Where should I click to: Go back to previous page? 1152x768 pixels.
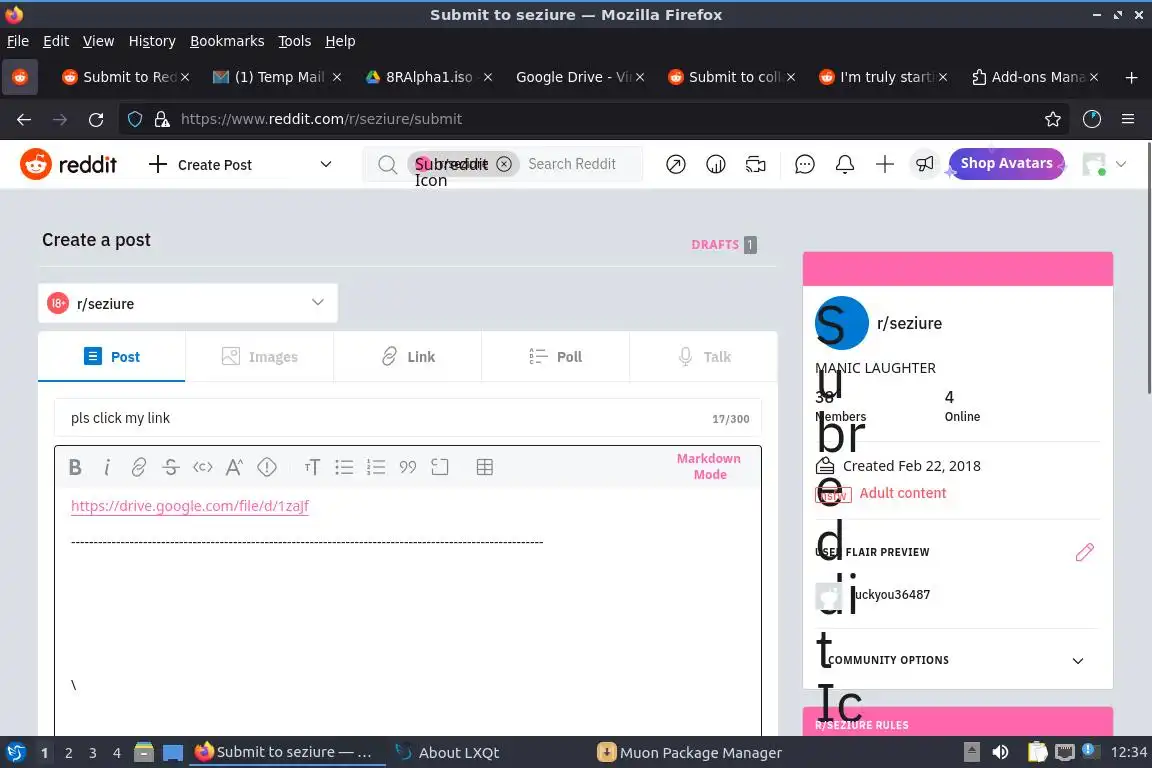click(24, 119)
